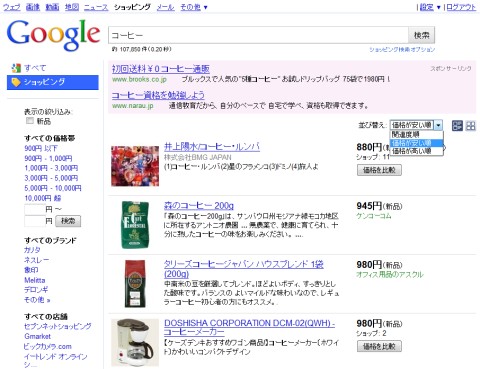480x369 pixels.
Task: Open 設定 dropdown at top right
Action: (x=430, y=7)
